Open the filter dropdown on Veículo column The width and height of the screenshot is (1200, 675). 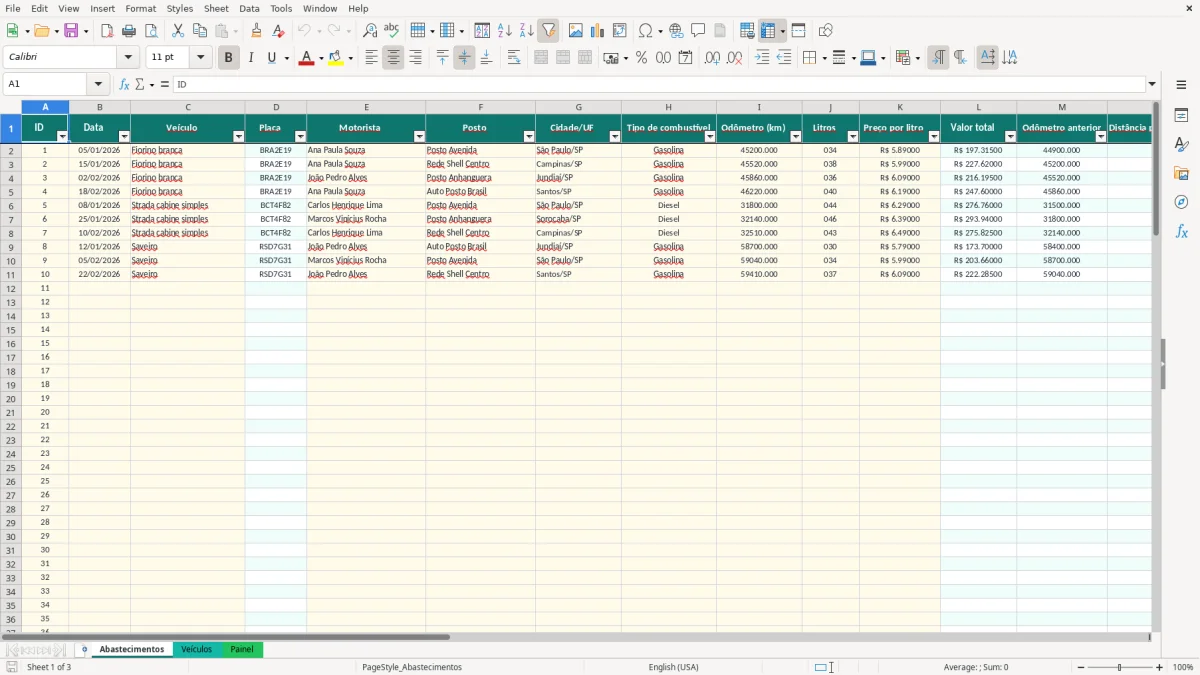(x=239, y=136)
